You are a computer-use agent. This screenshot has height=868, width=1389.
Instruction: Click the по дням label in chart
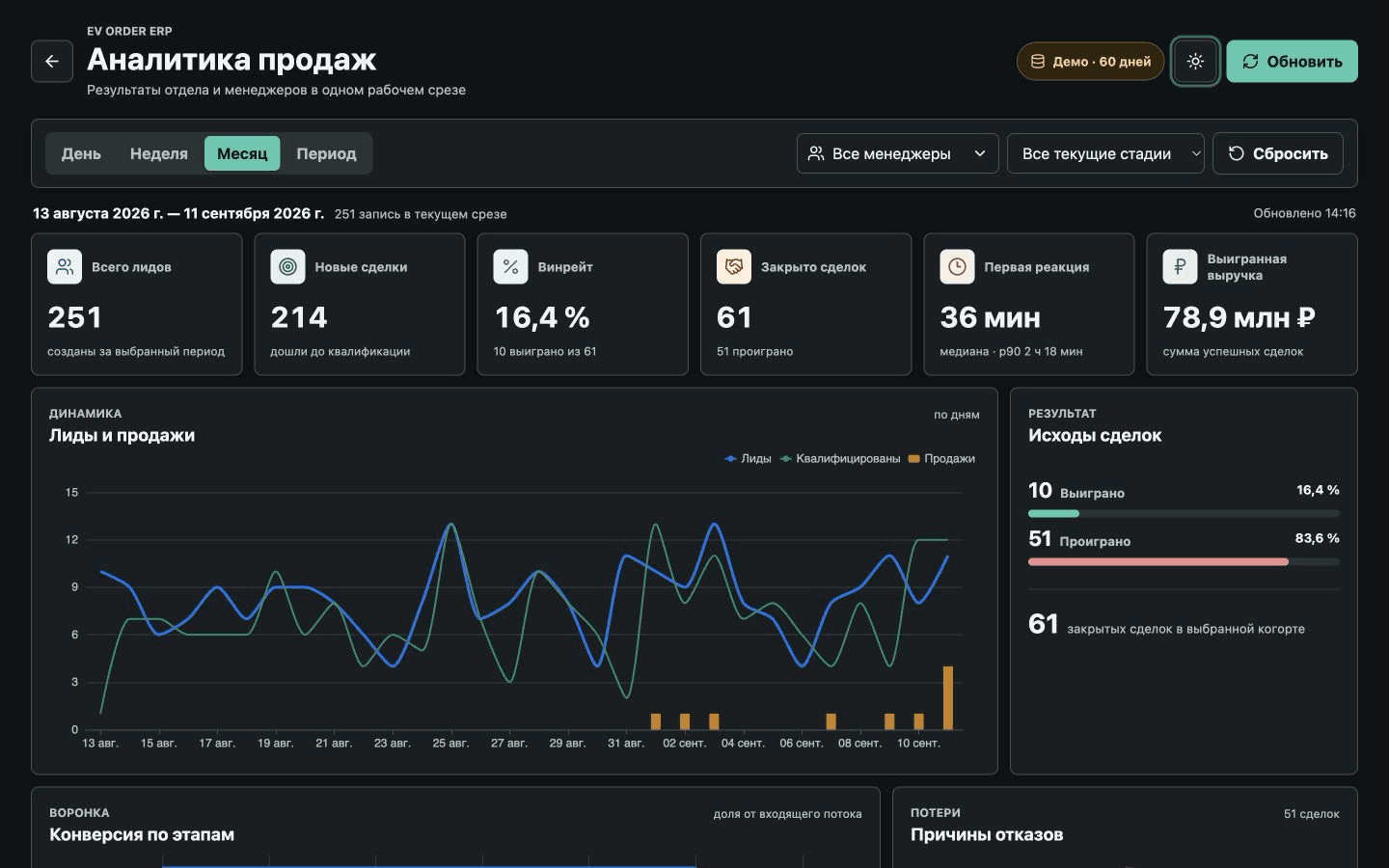click(956, 415)
